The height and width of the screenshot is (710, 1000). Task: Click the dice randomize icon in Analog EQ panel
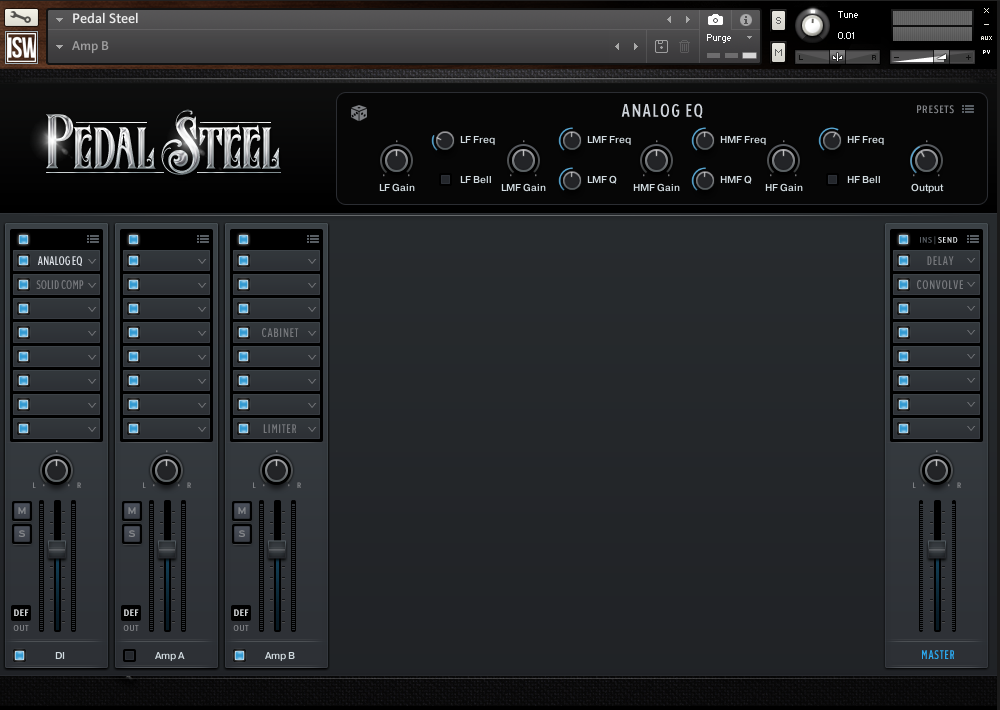(x=358, y=113)
